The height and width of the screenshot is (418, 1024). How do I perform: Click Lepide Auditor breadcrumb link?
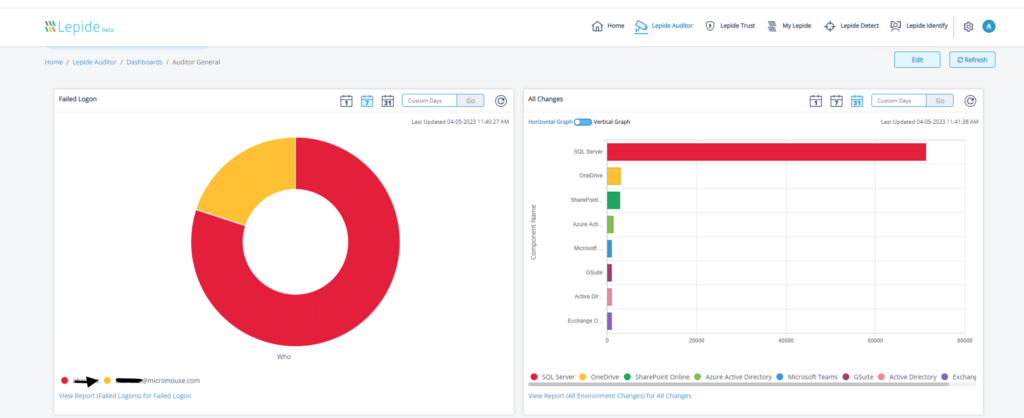click(x=95, y=62)
